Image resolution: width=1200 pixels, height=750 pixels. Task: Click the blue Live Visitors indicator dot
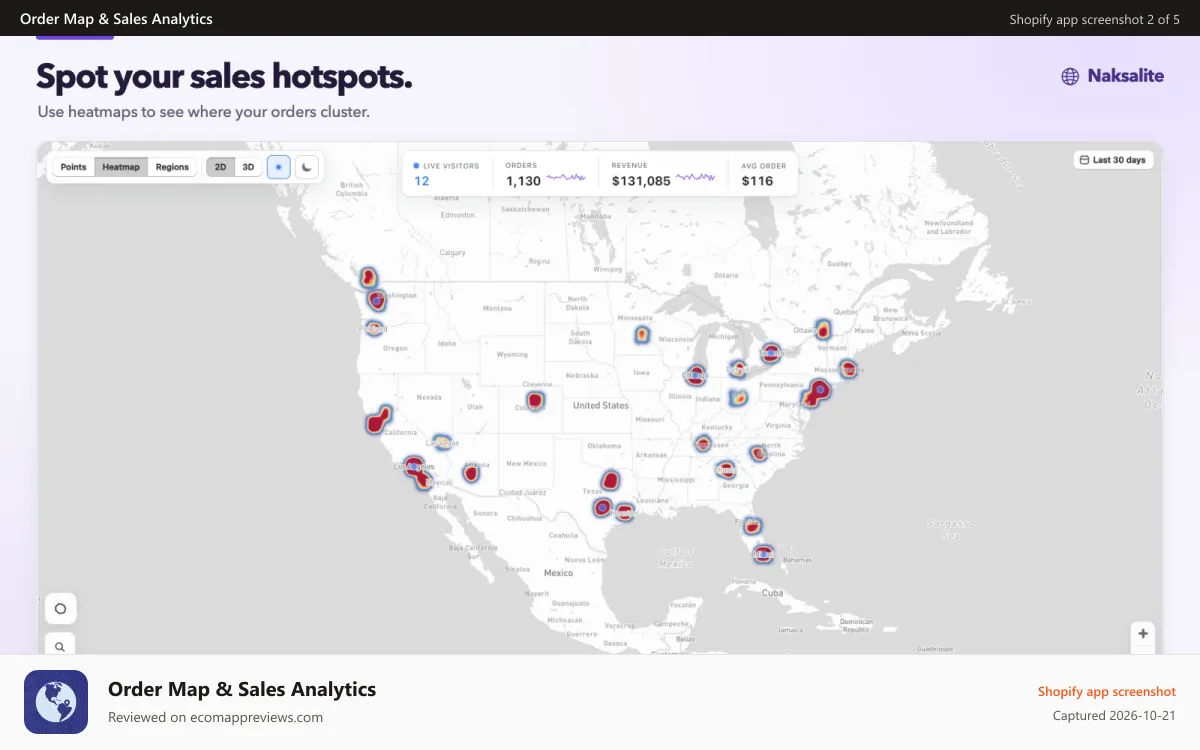416,166
